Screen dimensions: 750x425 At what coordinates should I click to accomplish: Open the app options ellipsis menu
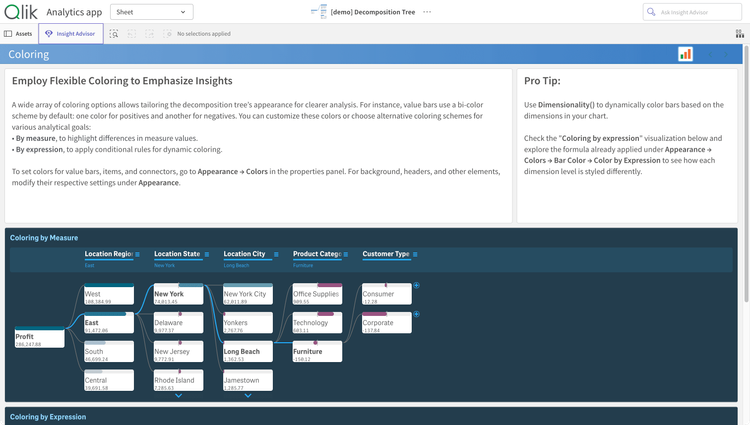[x=427, y=12]
